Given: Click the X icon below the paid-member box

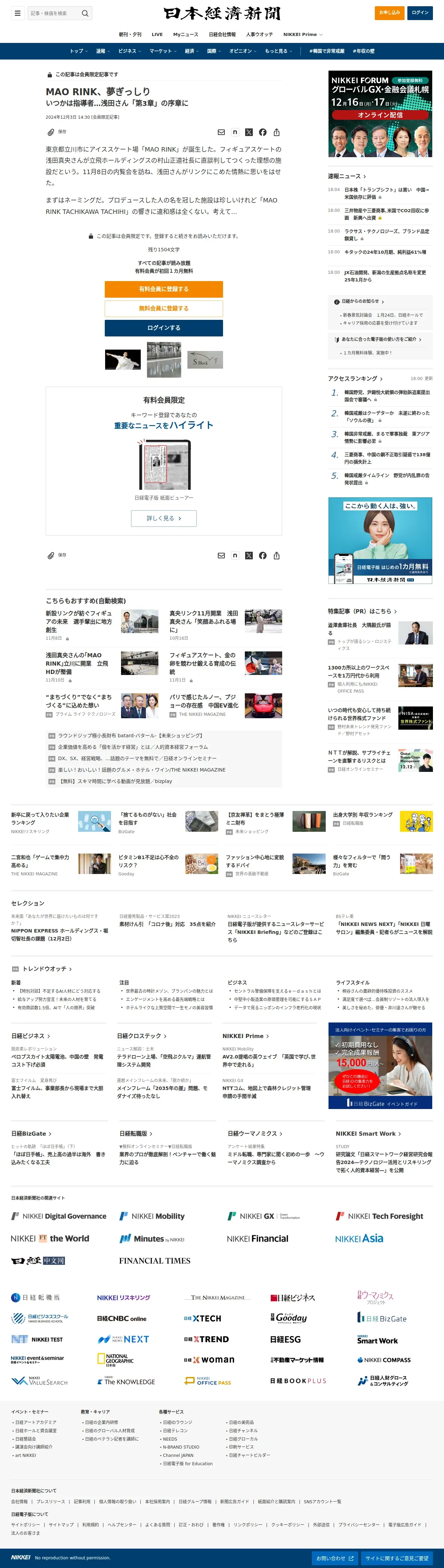Looking at the screenshot, I should click(x=249, y=555).
